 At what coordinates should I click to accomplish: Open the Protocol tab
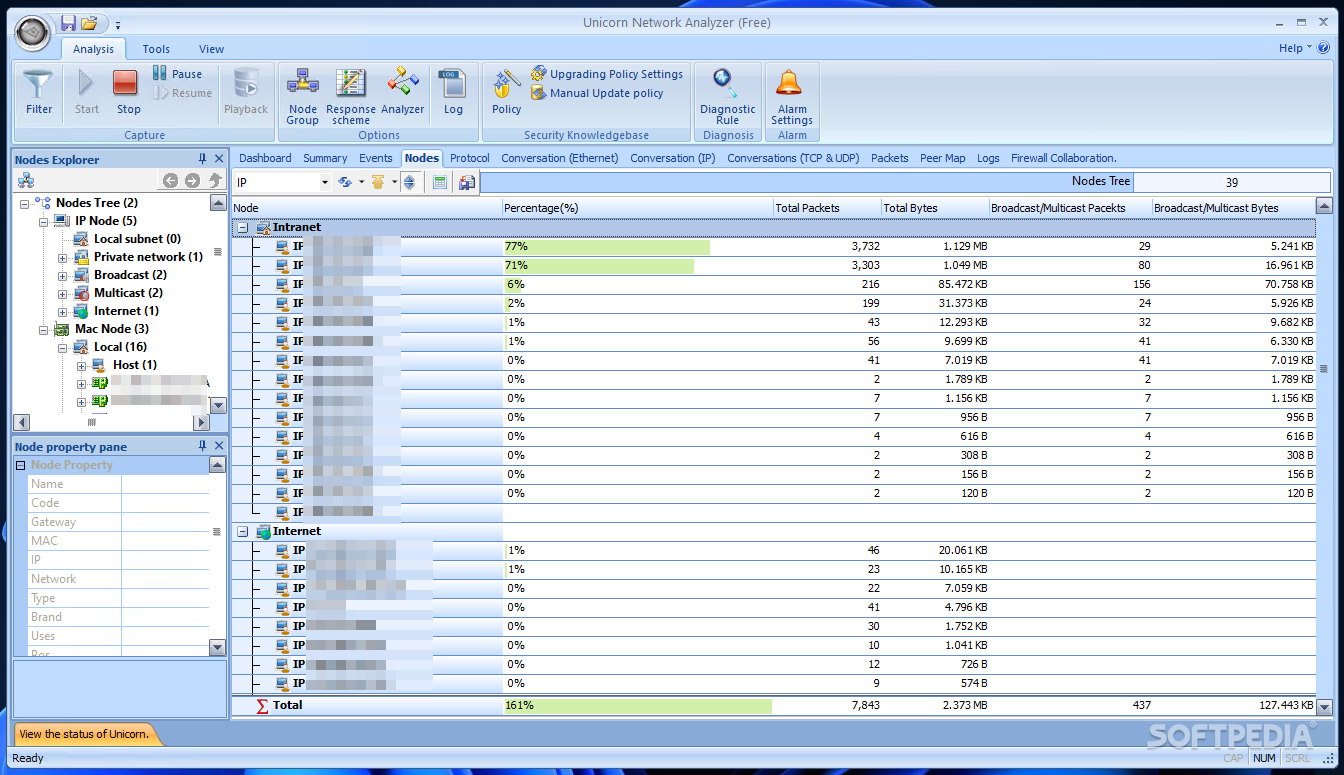pyautogui.click(x=470, y=158)
